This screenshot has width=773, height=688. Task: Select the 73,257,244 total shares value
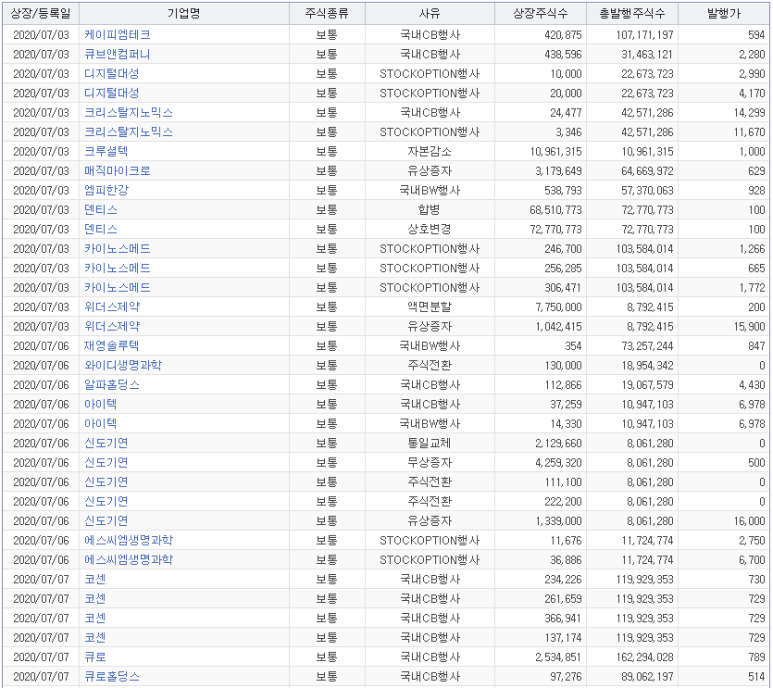click(647, 346)
